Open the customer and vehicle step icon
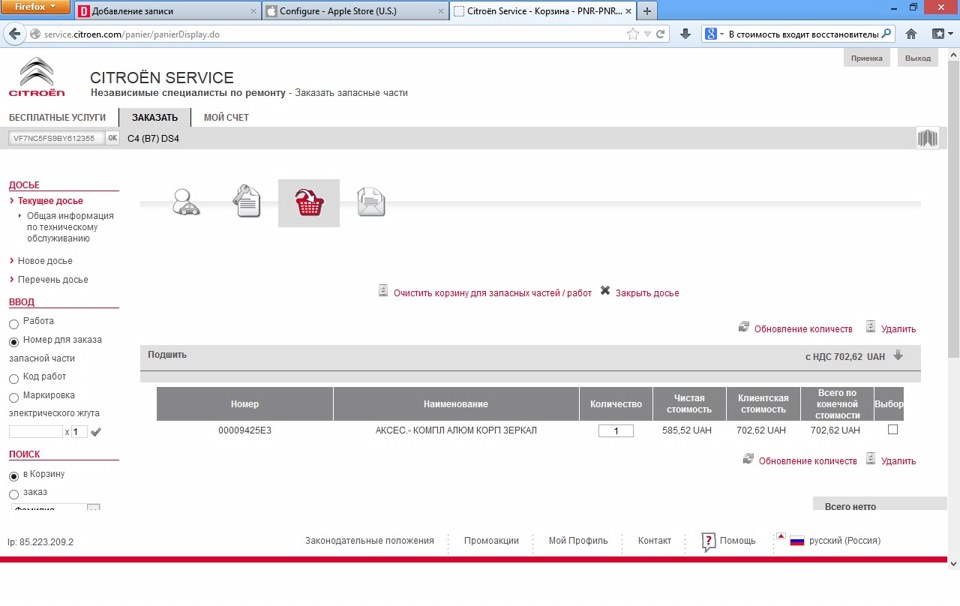 (x=186, y=202)
